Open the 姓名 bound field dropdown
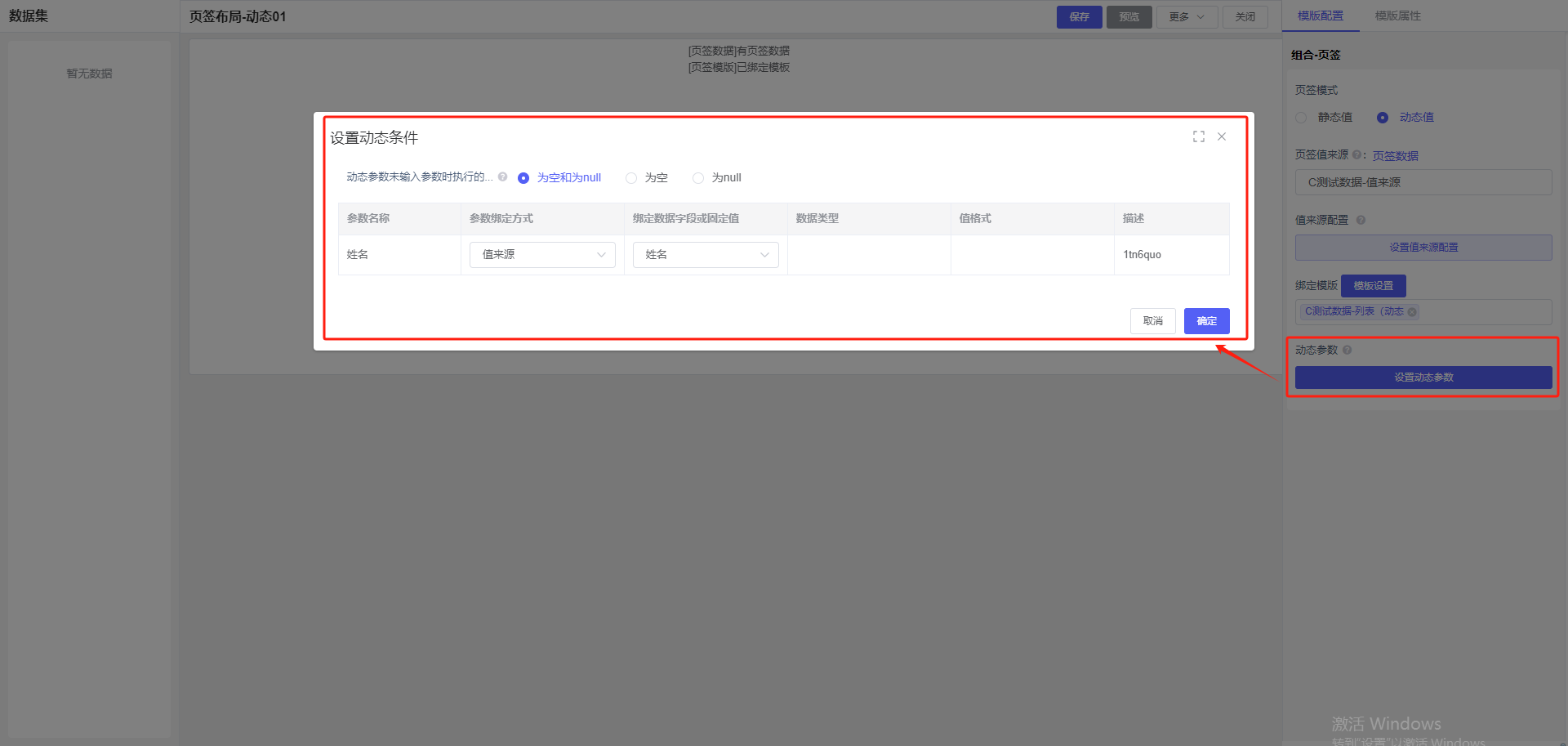 pos(706,255)
